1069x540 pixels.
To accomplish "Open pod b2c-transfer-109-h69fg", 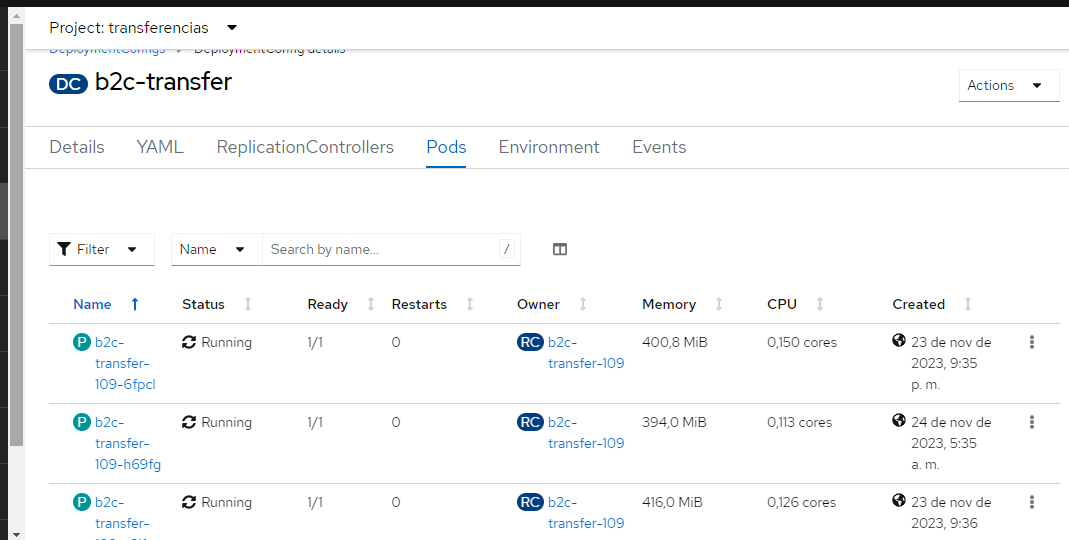I will [x=128, y=443].
